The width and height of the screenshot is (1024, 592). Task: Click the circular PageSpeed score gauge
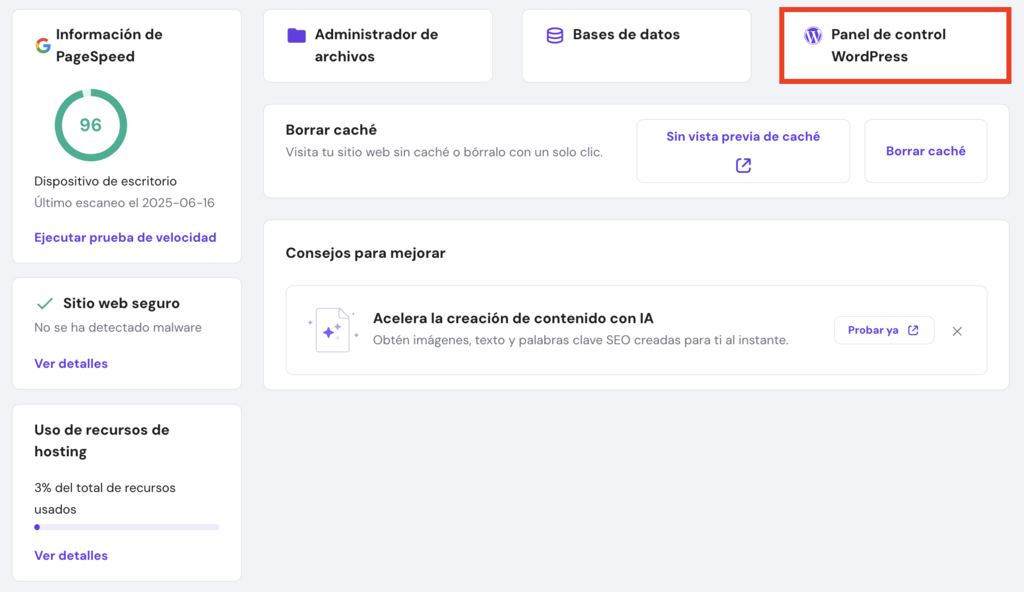(90, 125)
